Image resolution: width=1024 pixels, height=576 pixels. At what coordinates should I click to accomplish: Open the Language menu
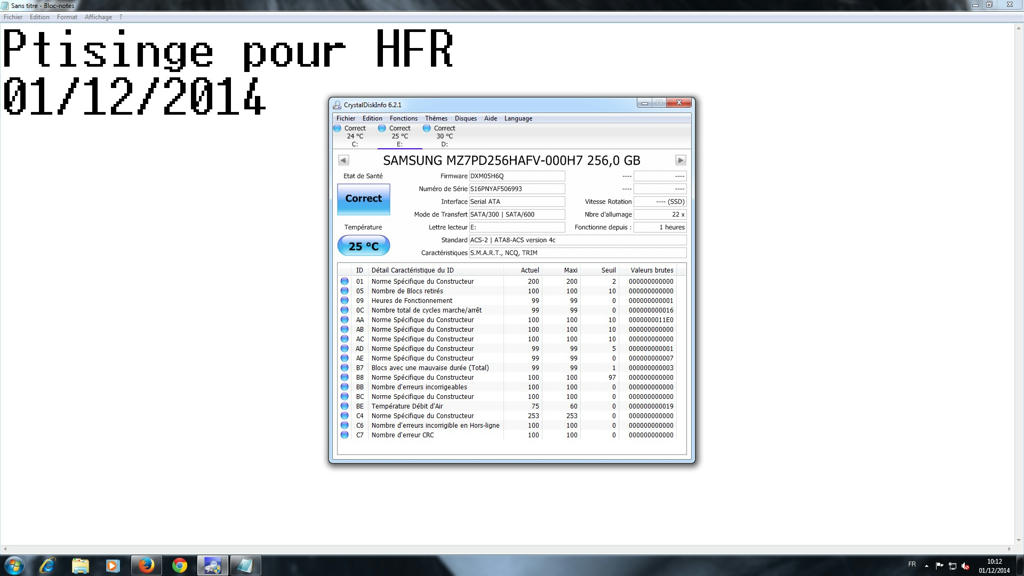tap(518, 118)
